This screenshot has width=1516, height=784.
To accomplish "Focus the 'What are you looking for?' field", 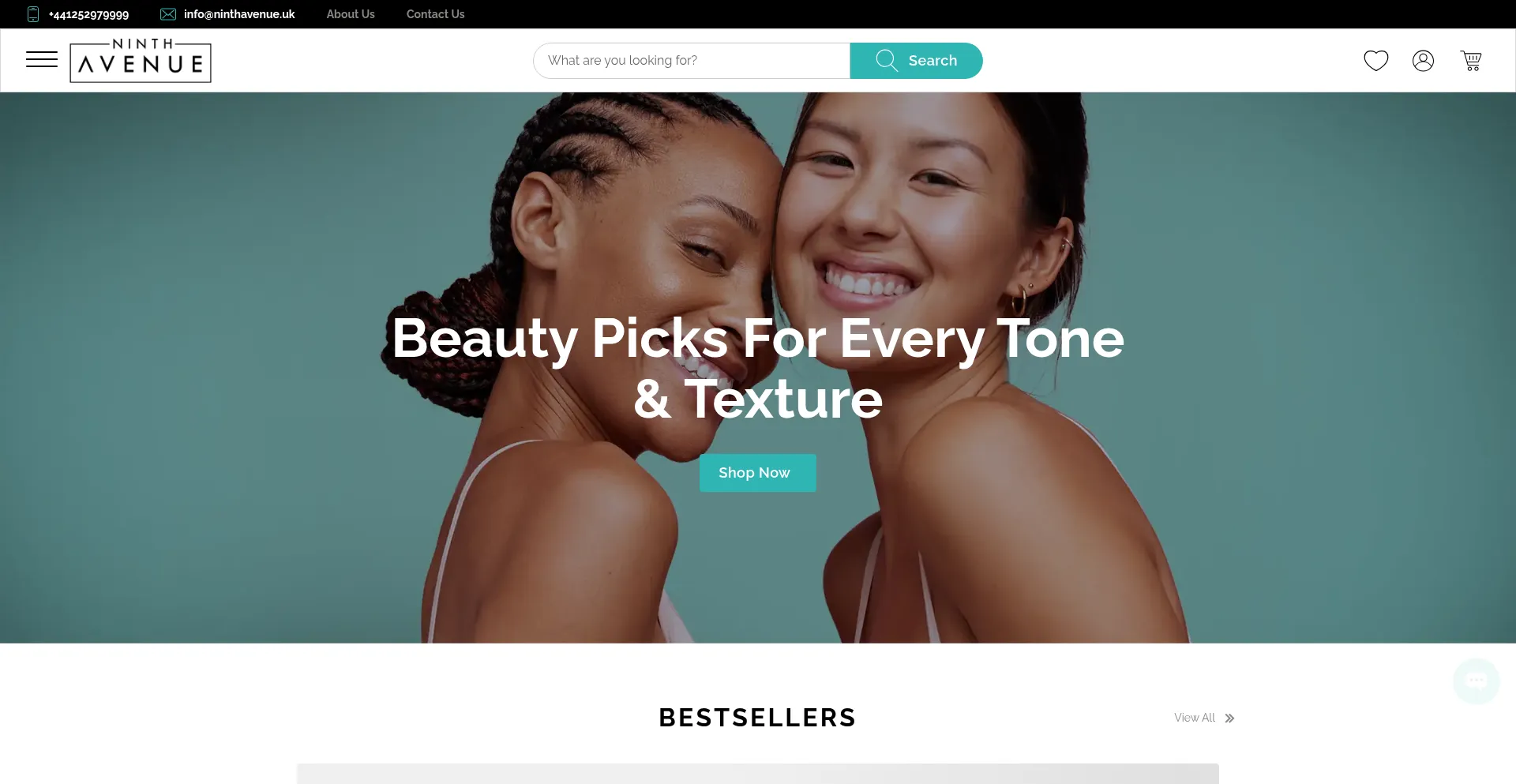I will [692, 61].
